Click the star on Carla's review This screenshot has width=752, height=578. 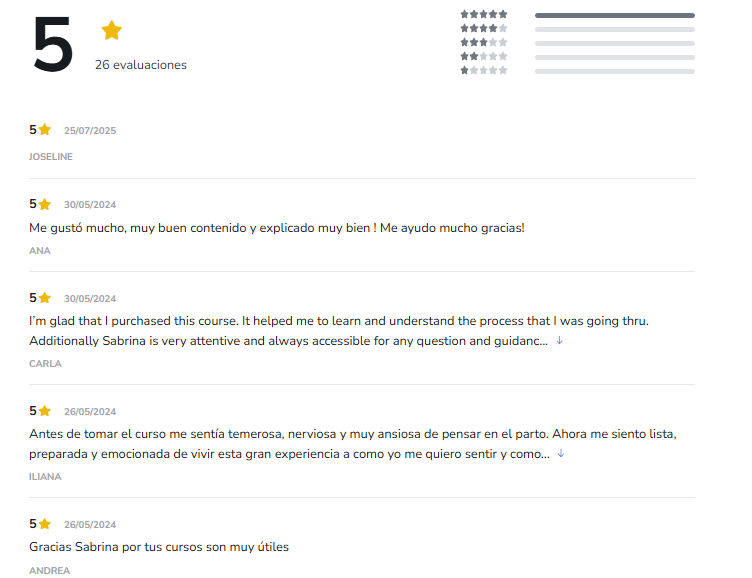(x=45, y=298)
